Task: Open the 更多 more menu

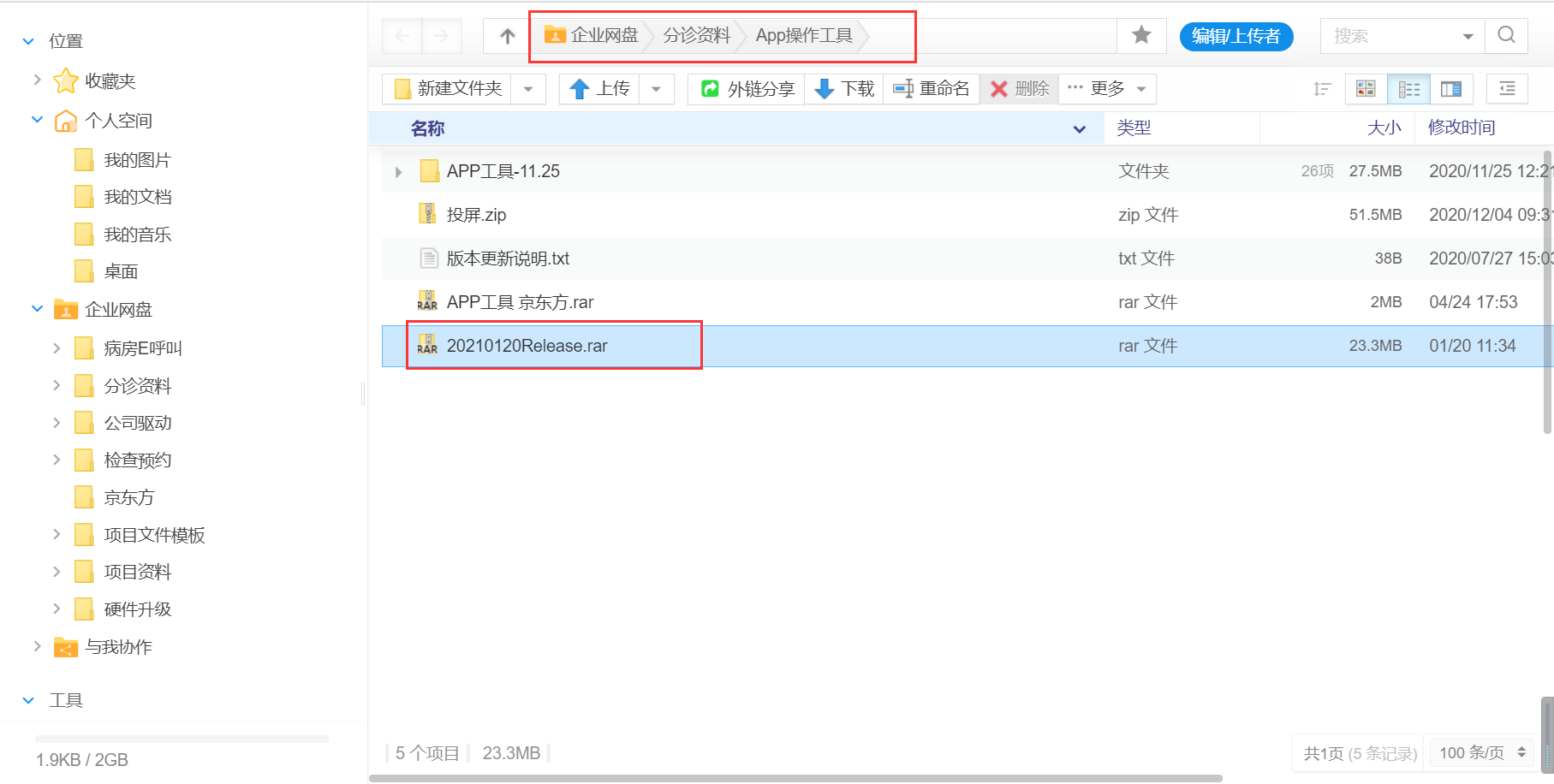Action: 1107,89
